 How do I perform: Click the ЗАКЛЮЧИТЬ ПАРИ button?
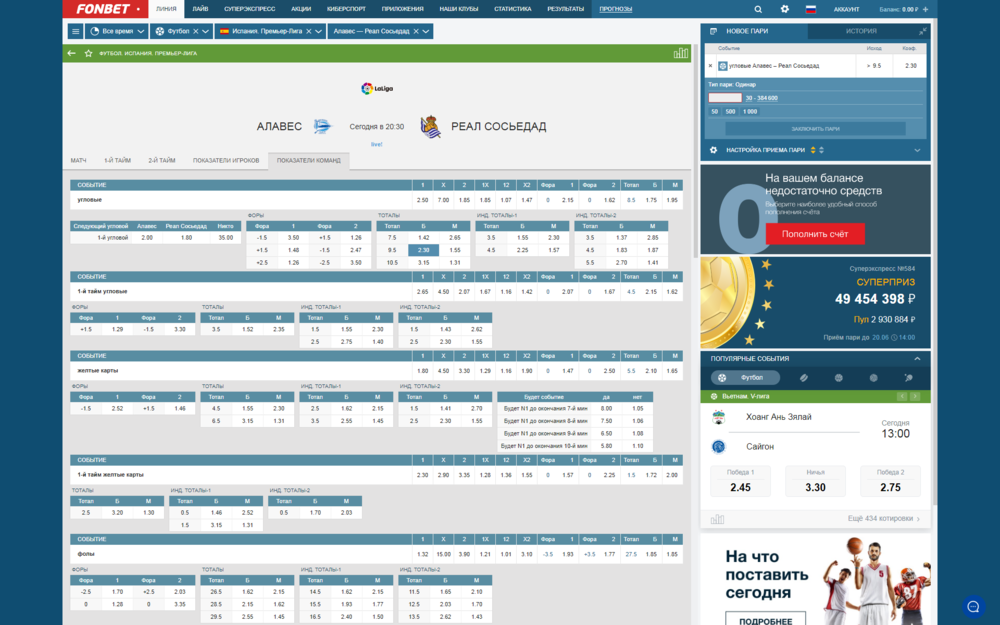[815, 129]
